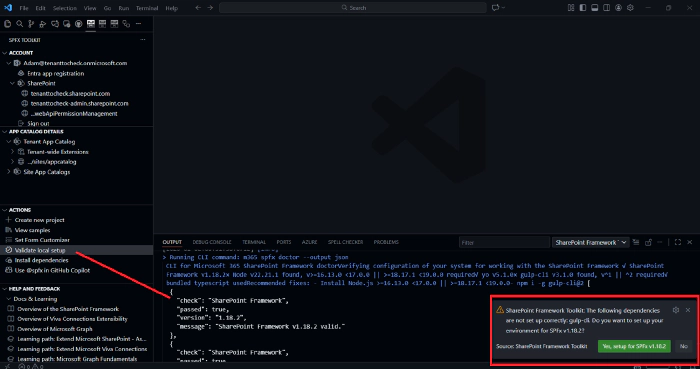Select the active SPFx Toolkit view icon
700x369 pixels.
click(x=91, y=24)
